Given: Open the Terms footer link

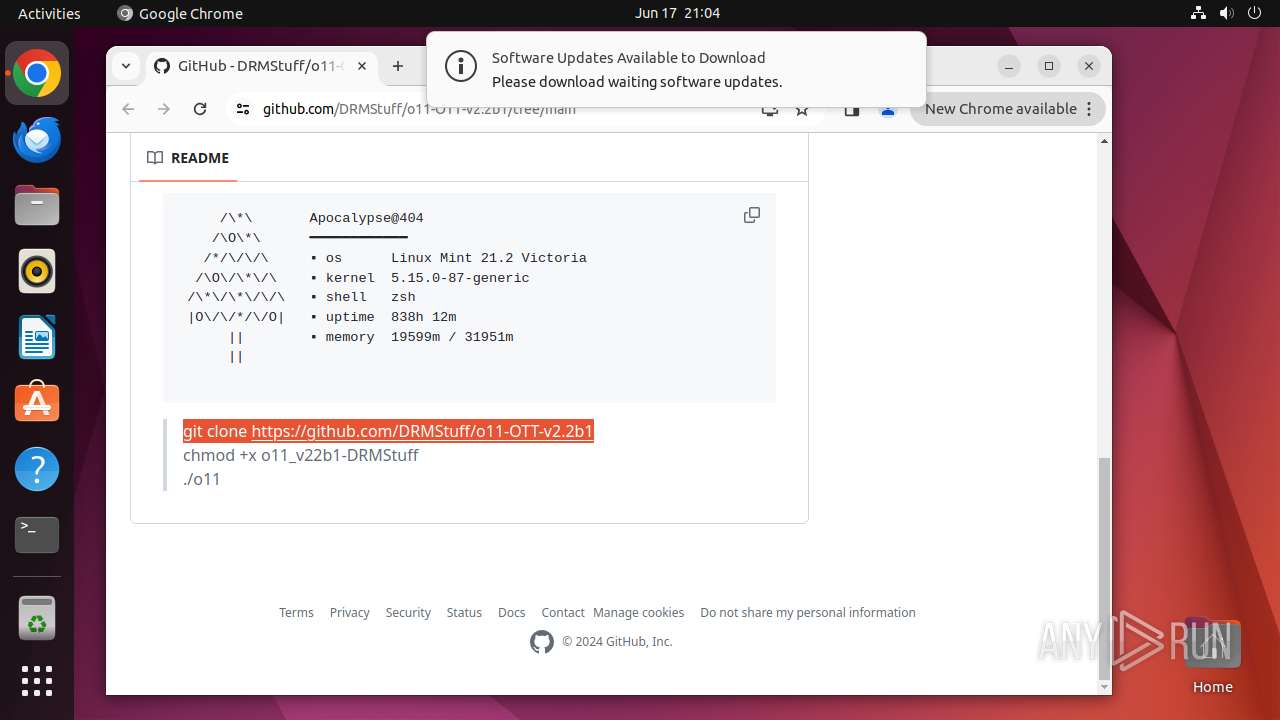Looking at the screenshot, I should (296, 612).
